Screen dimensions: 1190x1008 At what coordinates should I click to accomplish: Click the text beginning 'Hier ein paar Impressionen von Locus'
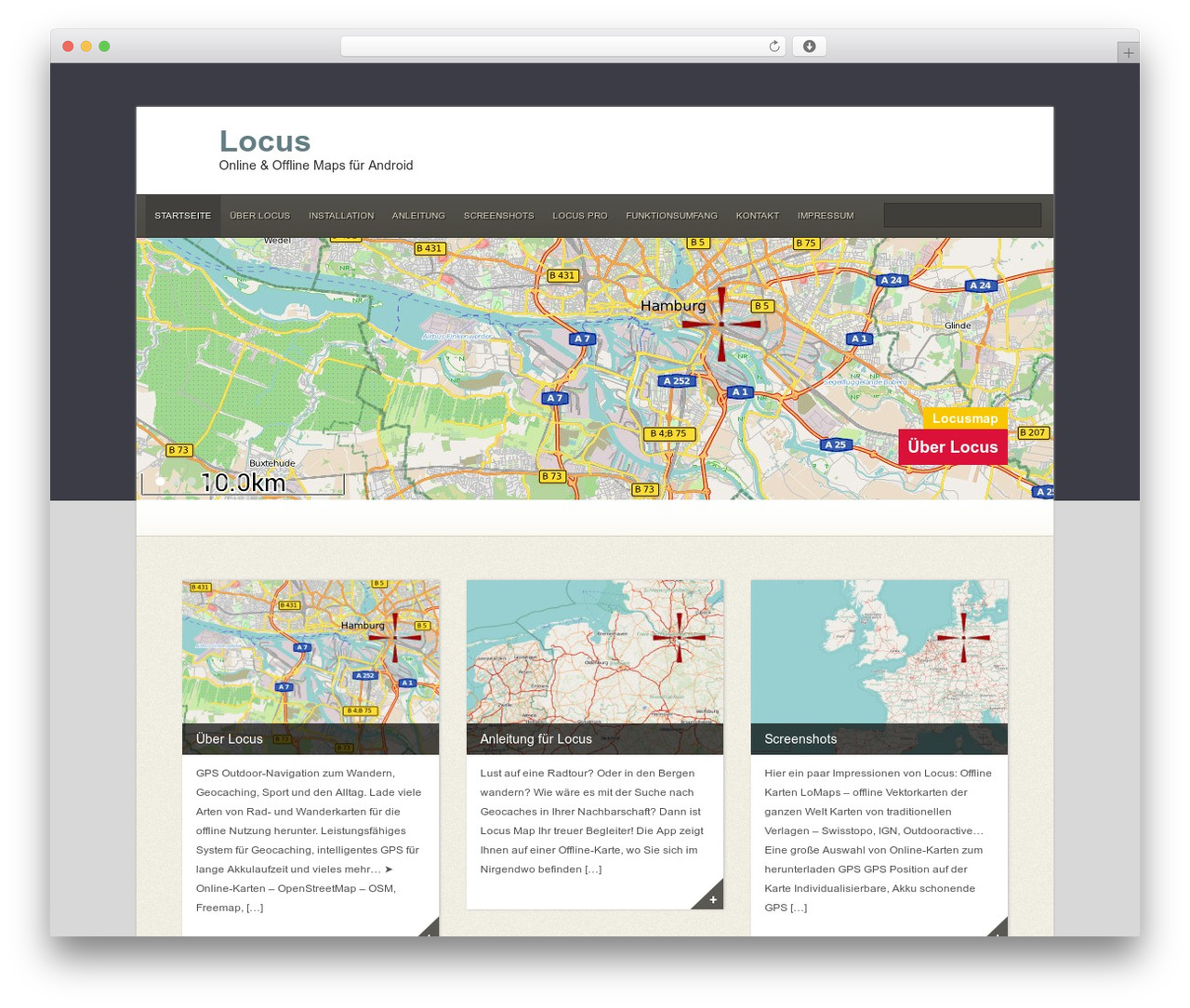tap(878, 840)
